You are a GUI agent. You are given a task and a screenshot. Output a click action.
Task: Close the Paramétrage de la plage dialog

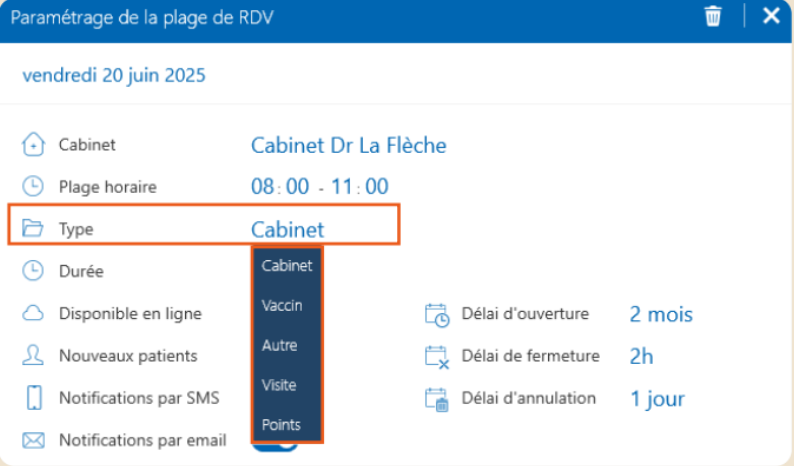click(771, 16)
